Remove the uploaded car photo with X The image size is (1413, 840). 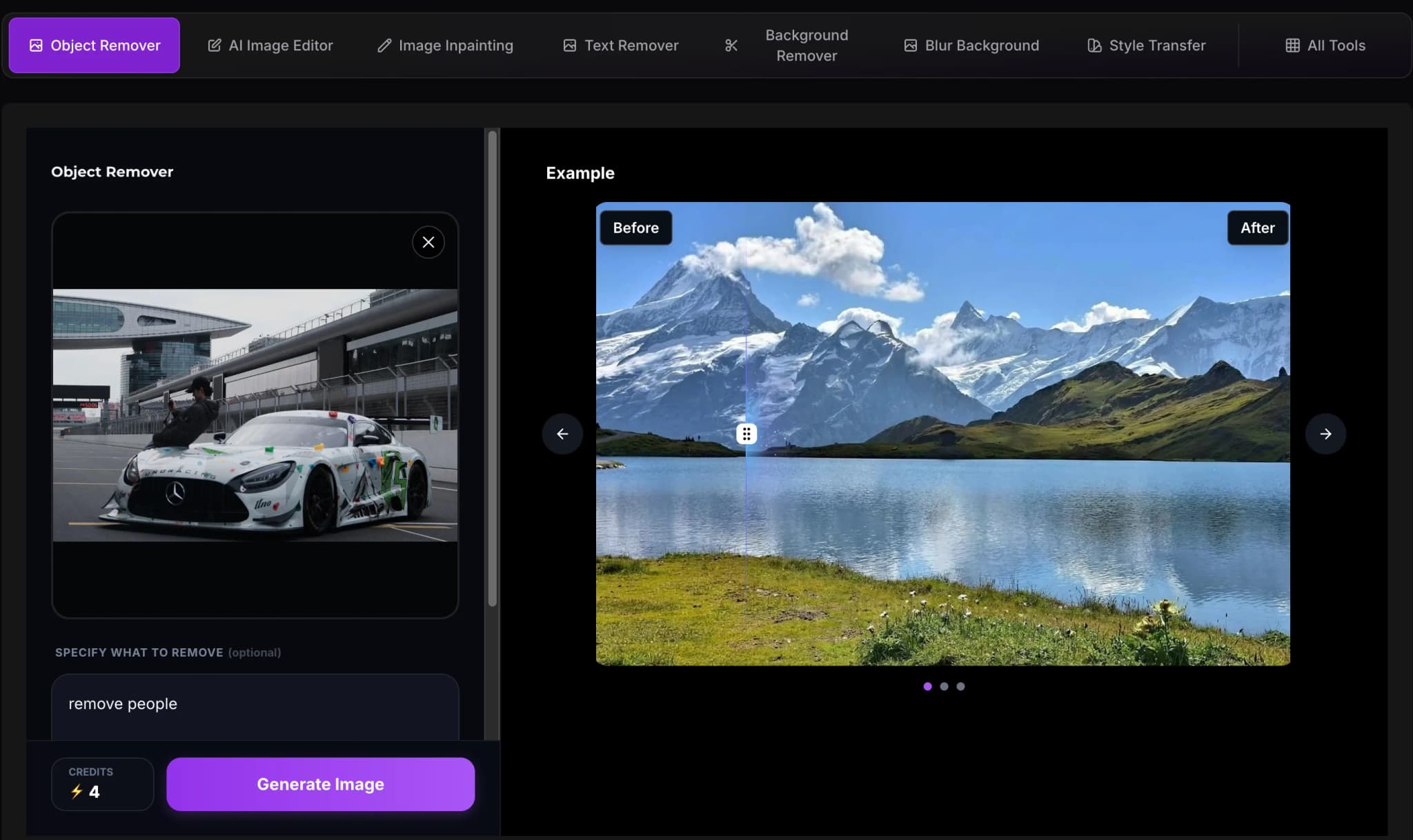(428, 242)
